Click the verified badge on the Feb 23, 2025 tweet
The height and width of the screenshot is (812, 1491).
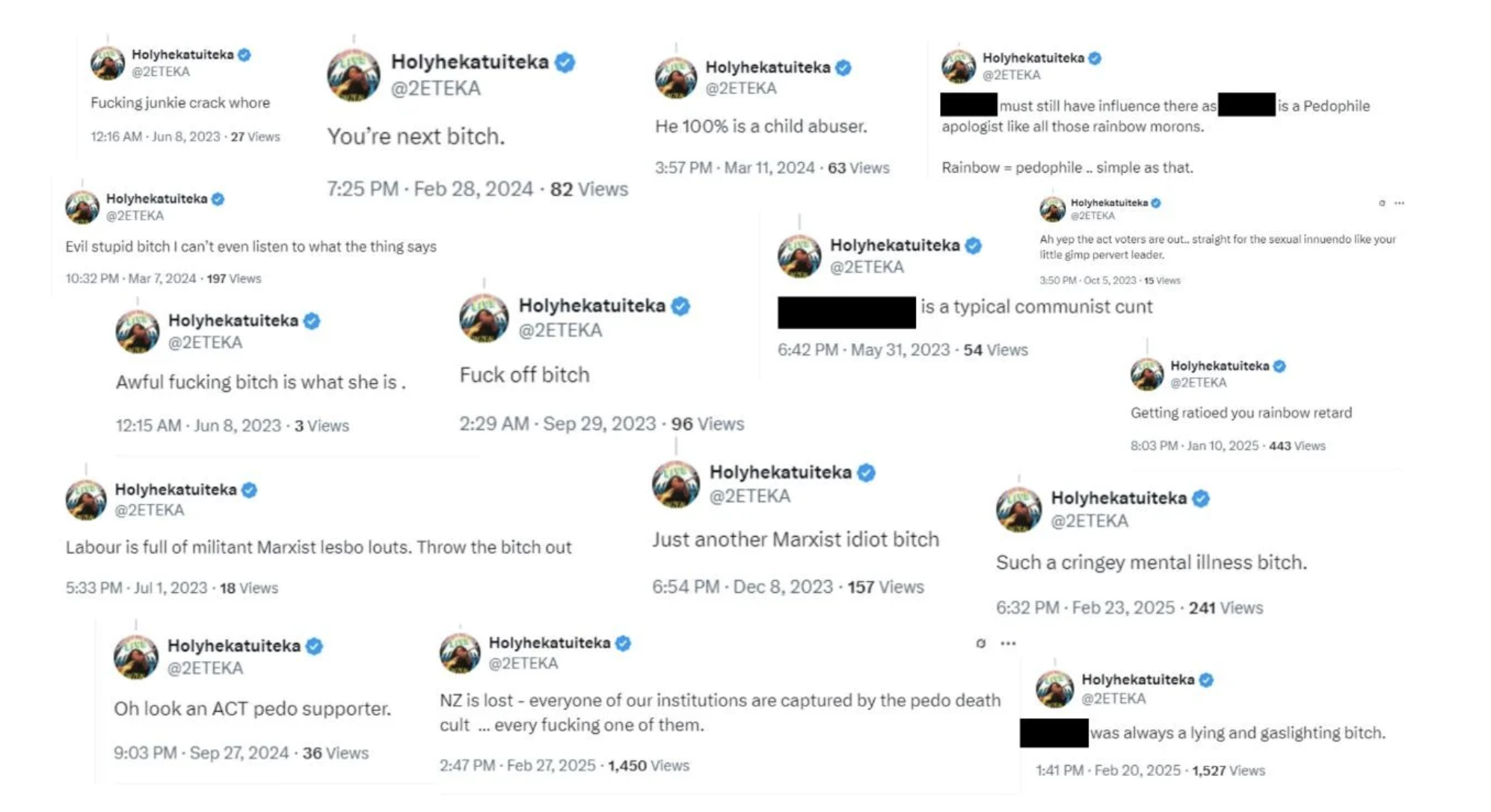[1201, 498]
